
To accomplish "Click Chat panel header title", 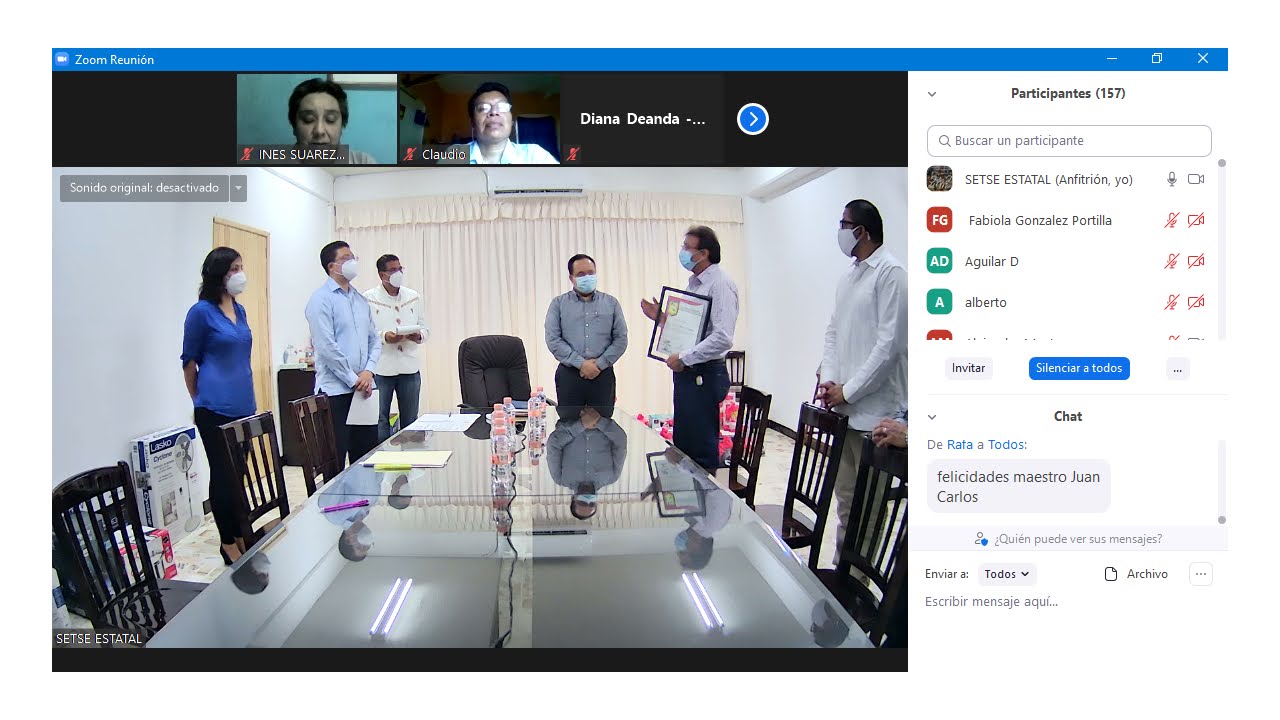I will (x=1068, y=417).
